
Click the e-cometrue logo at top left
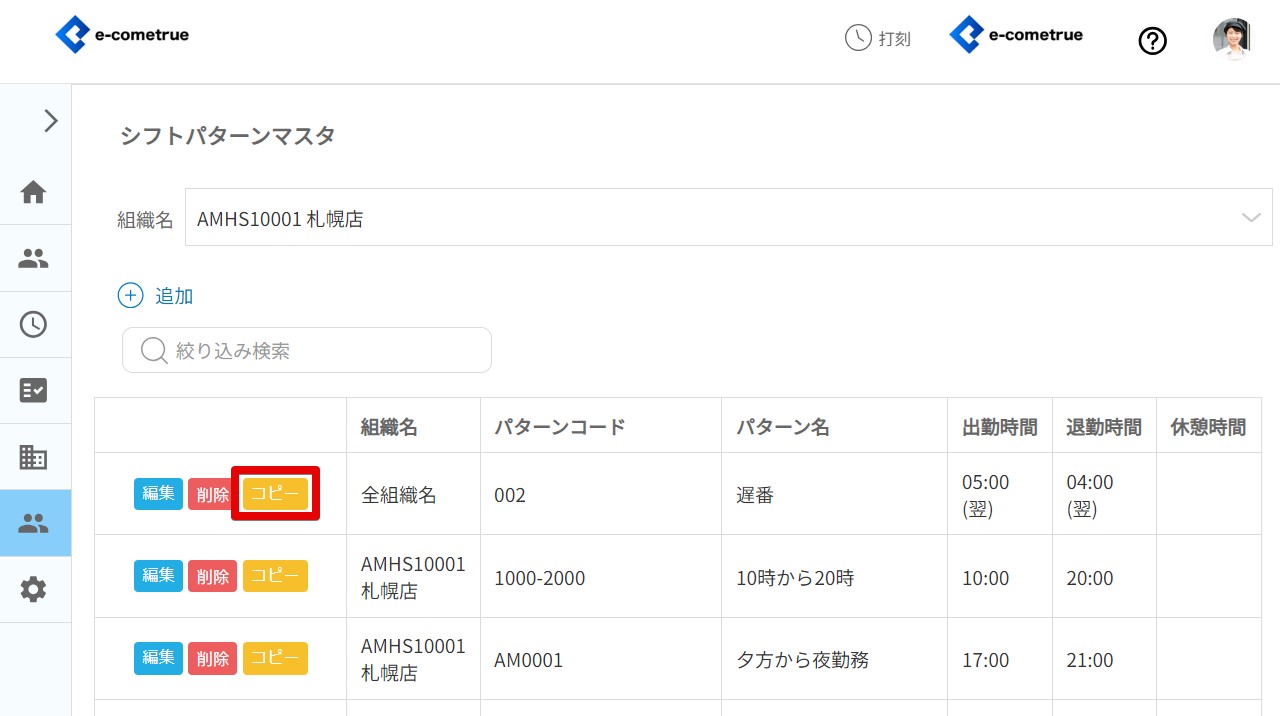122,35
